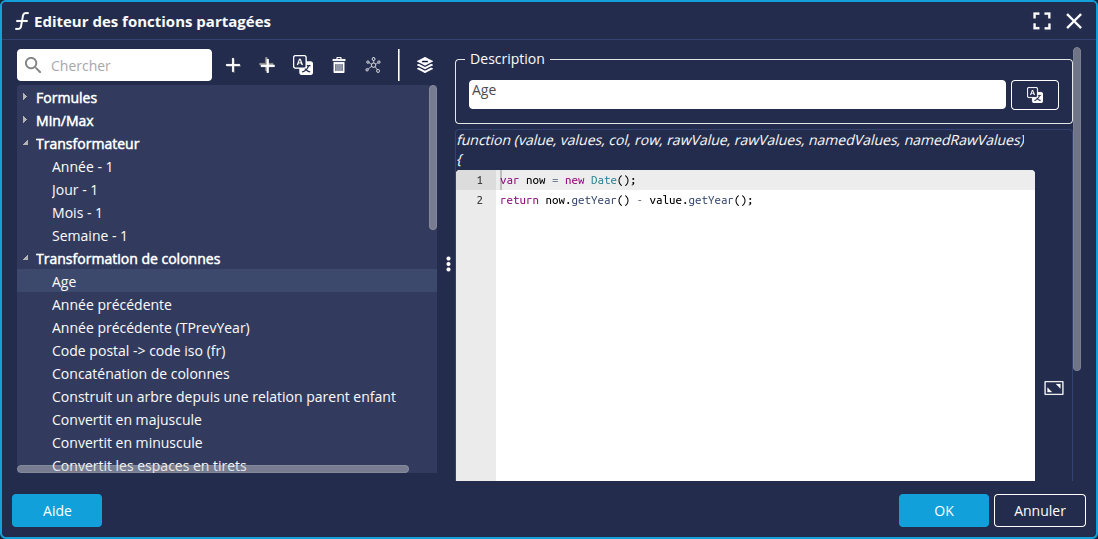Click the bold plus icon in the toolbar

coord(267,65)
